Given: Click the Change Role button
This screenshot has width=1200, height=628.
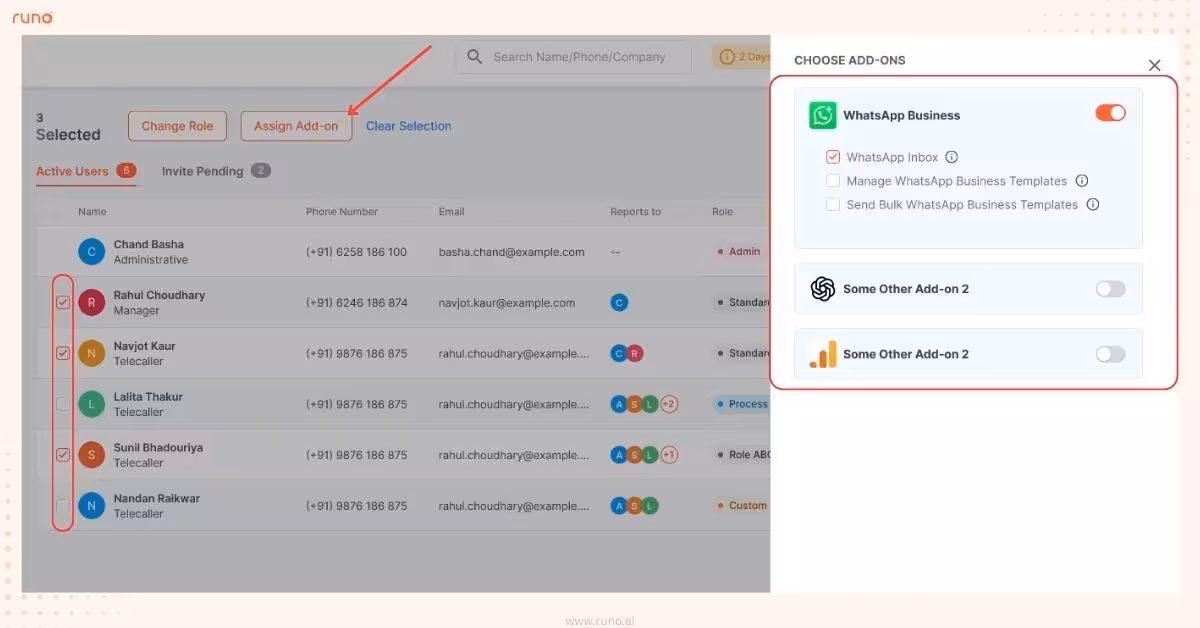Looking at the screenshot, I should pos(177,126).
